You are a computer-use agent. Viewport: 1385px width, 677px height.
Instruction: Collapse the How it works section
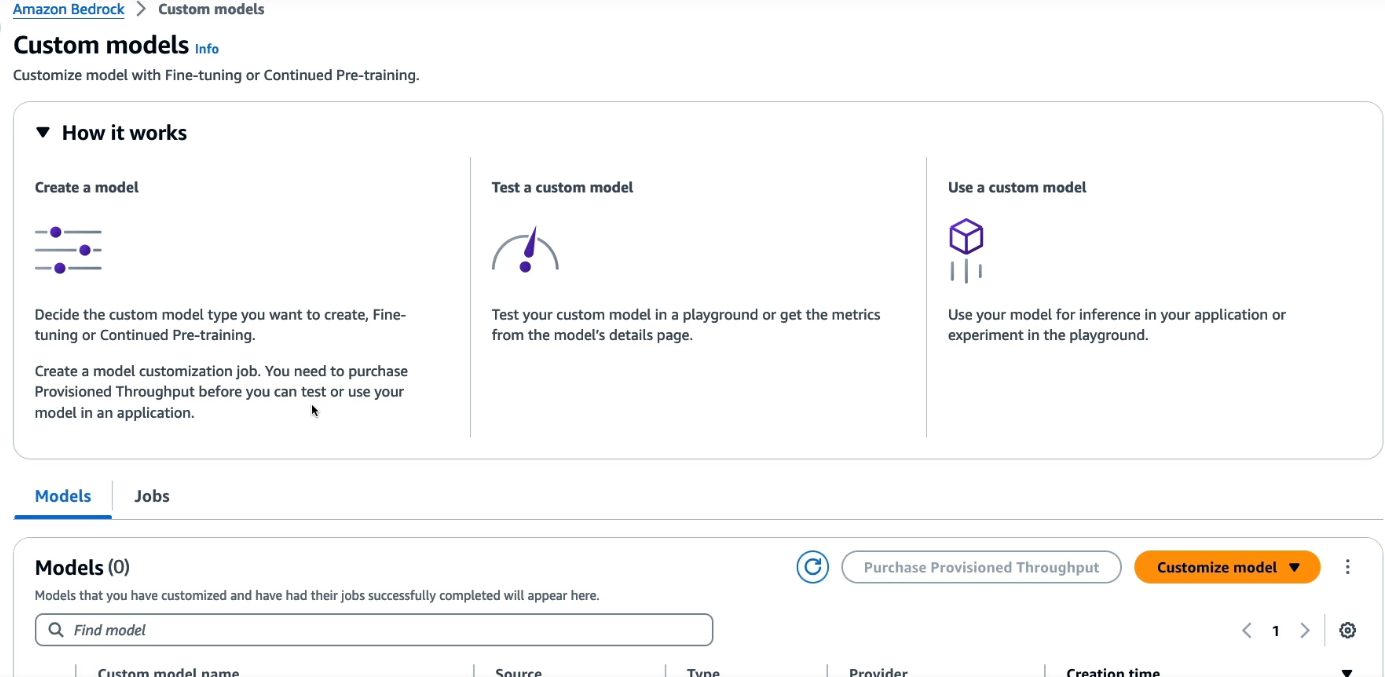click(42, 132)
